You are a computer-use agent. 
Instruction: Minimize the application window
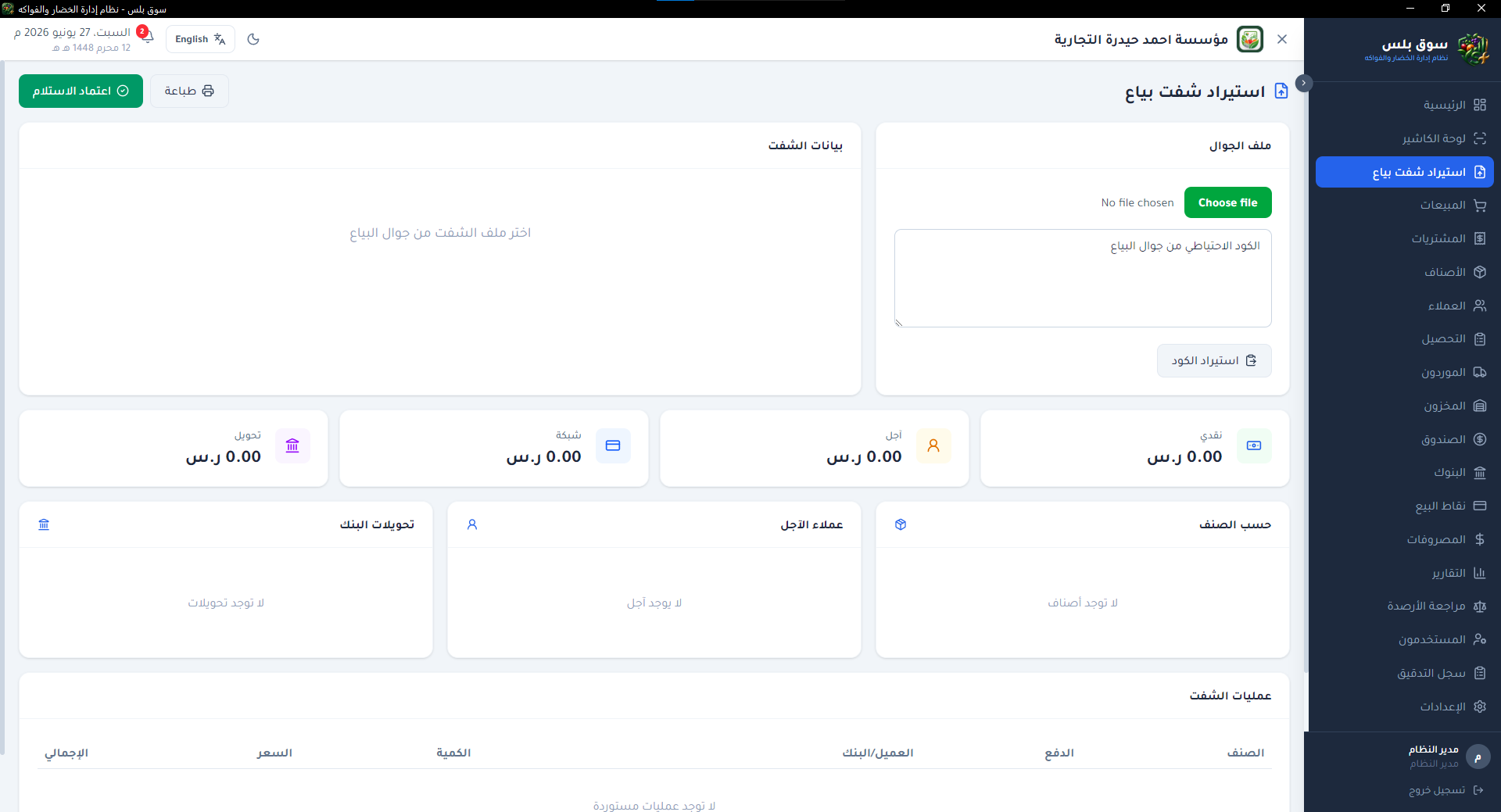tap(1410, 9)
